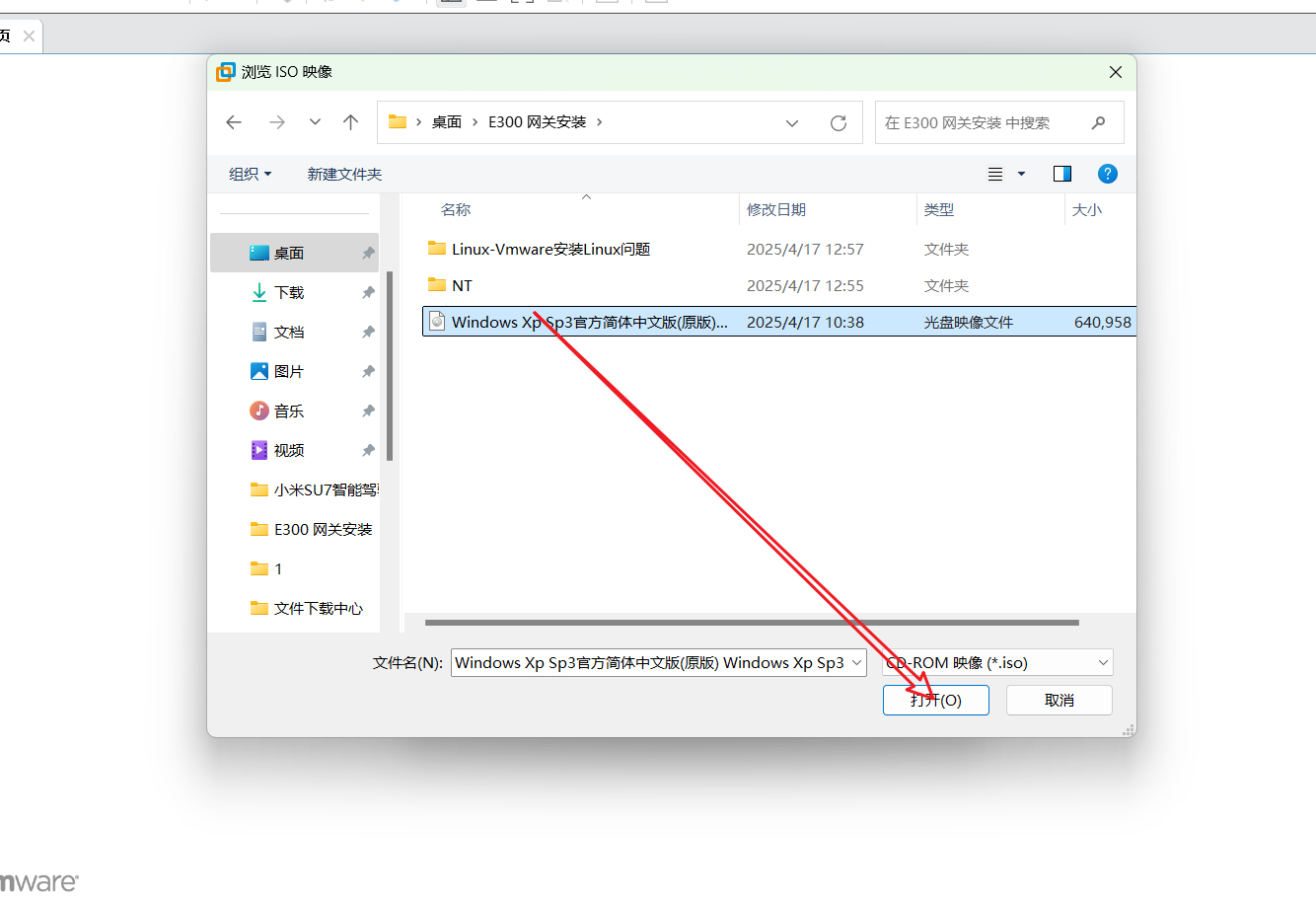Image resolution: width=1316 pixels, height=900 pixels.
Task: Open 下载 in the navigation pane
Action: pos(289,292)
